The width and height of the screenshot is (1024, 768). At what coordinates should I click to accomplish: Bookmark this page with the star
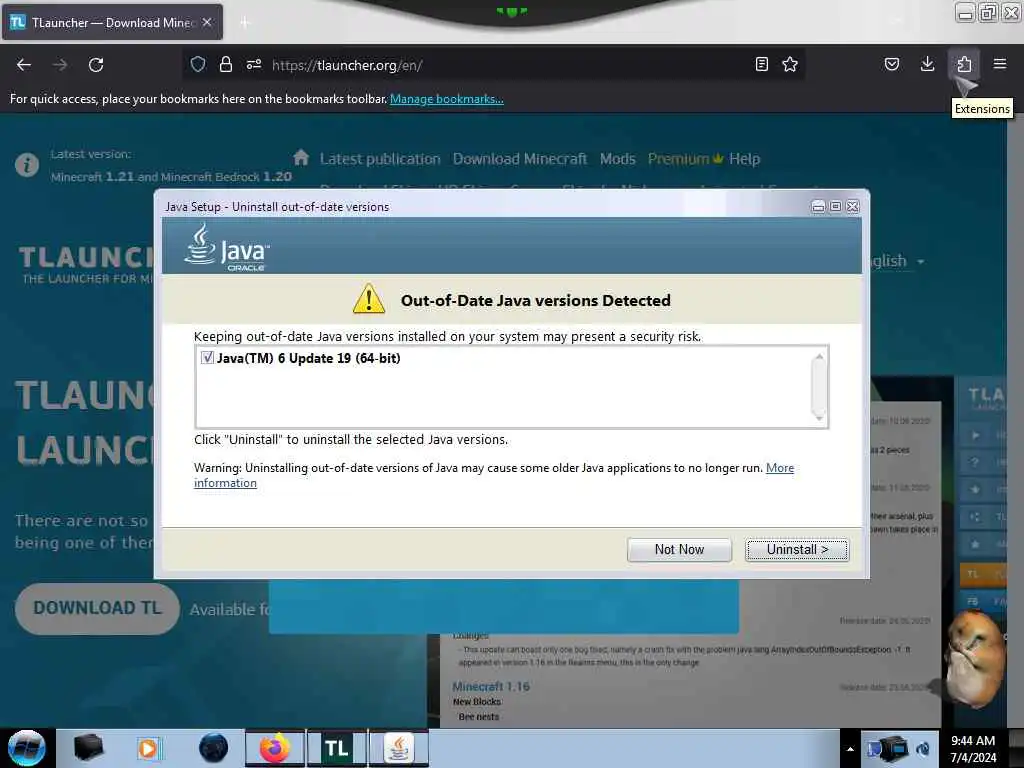(x=790, y=64)
